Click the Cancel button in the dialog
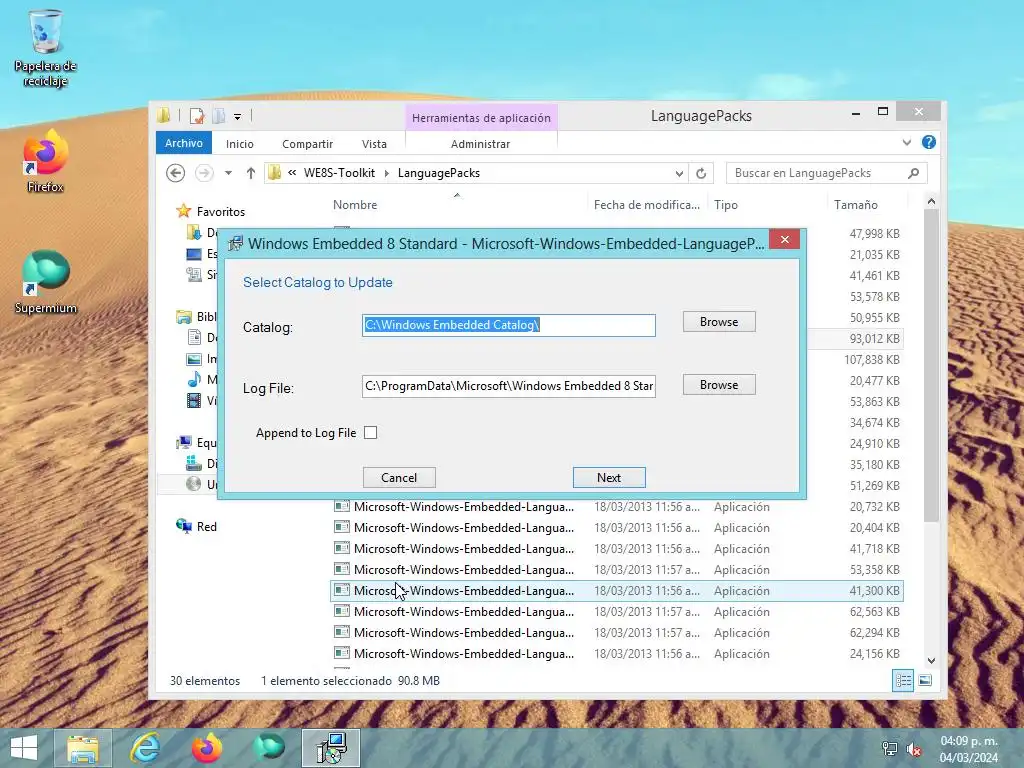This screenshot has width=1024, height=768. [399, 477]
